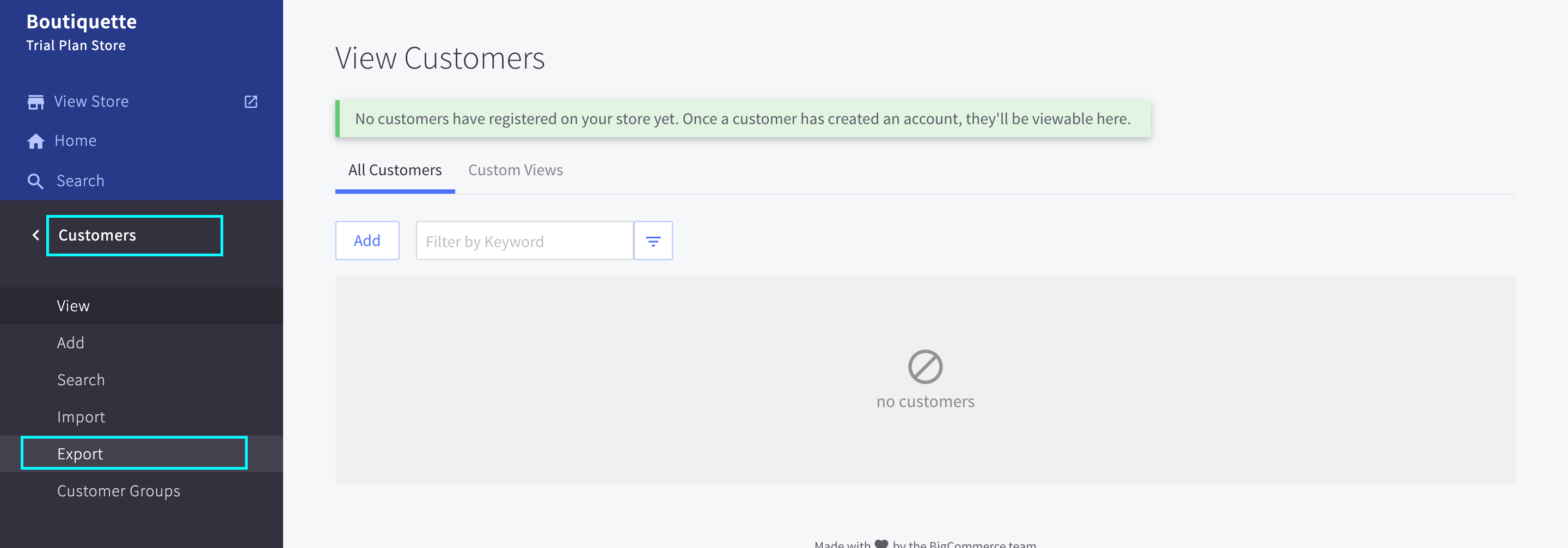Collapse Customers menu with back chevron
This screenshot has width=1568, height=548.
coord(36,236)
